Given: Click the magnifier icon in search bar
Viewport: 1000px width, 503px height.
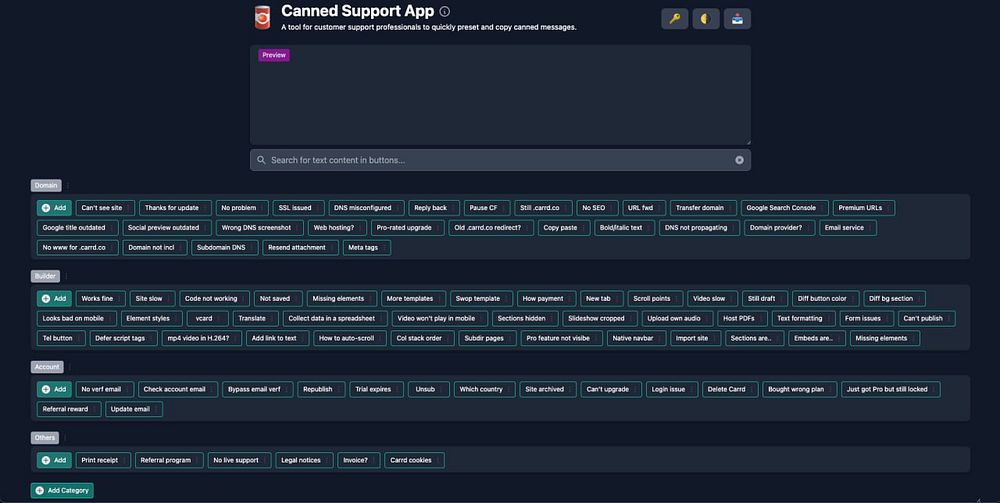Looking at the screenshot, I should pyautogui.click(x=261, y=160).
